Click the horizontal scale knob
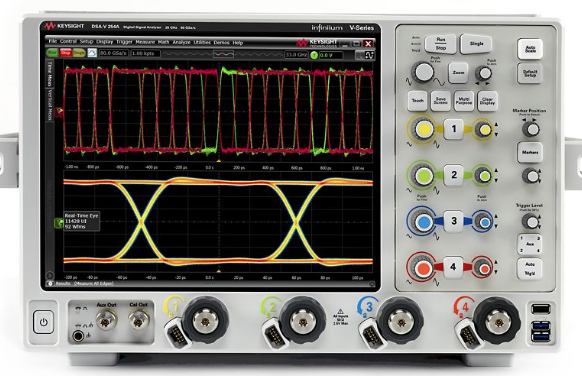 (423, 72)
